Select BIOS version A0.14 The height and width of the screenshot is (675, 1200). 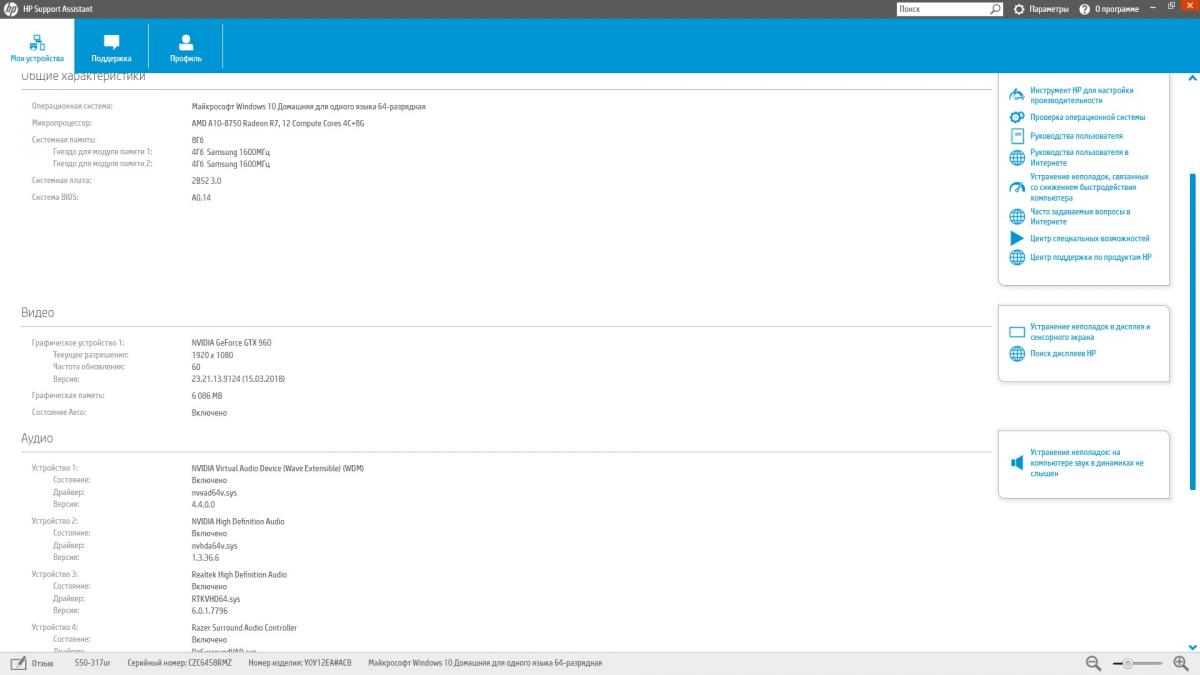click(x=201, y=197)
